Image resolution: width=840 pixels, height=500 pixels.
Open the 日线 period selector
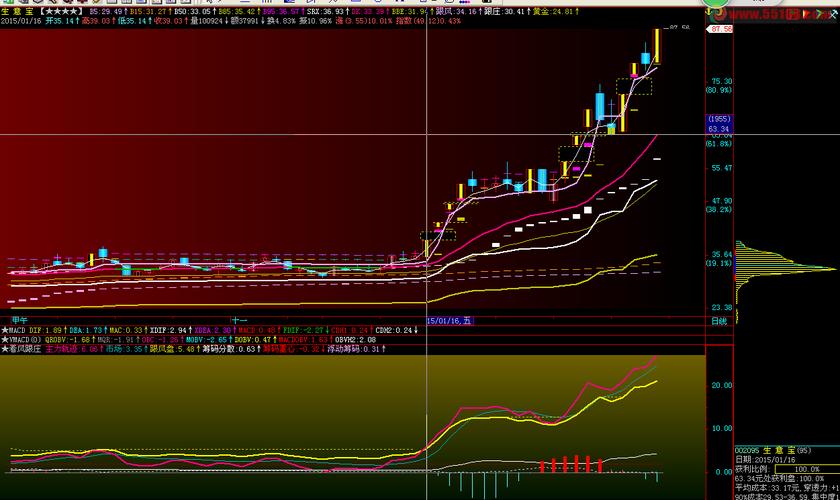[x=719, y=320]
